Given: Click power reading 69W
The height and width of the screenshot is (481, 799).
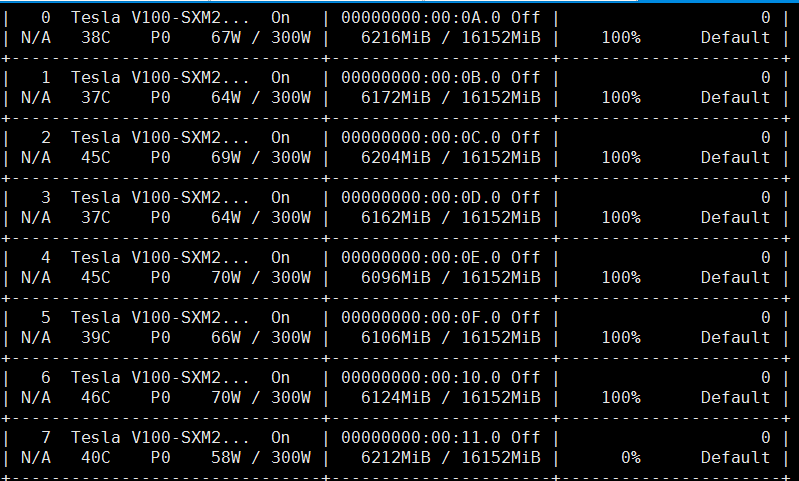Looking at the screenshot, I should tap(226, 158).
